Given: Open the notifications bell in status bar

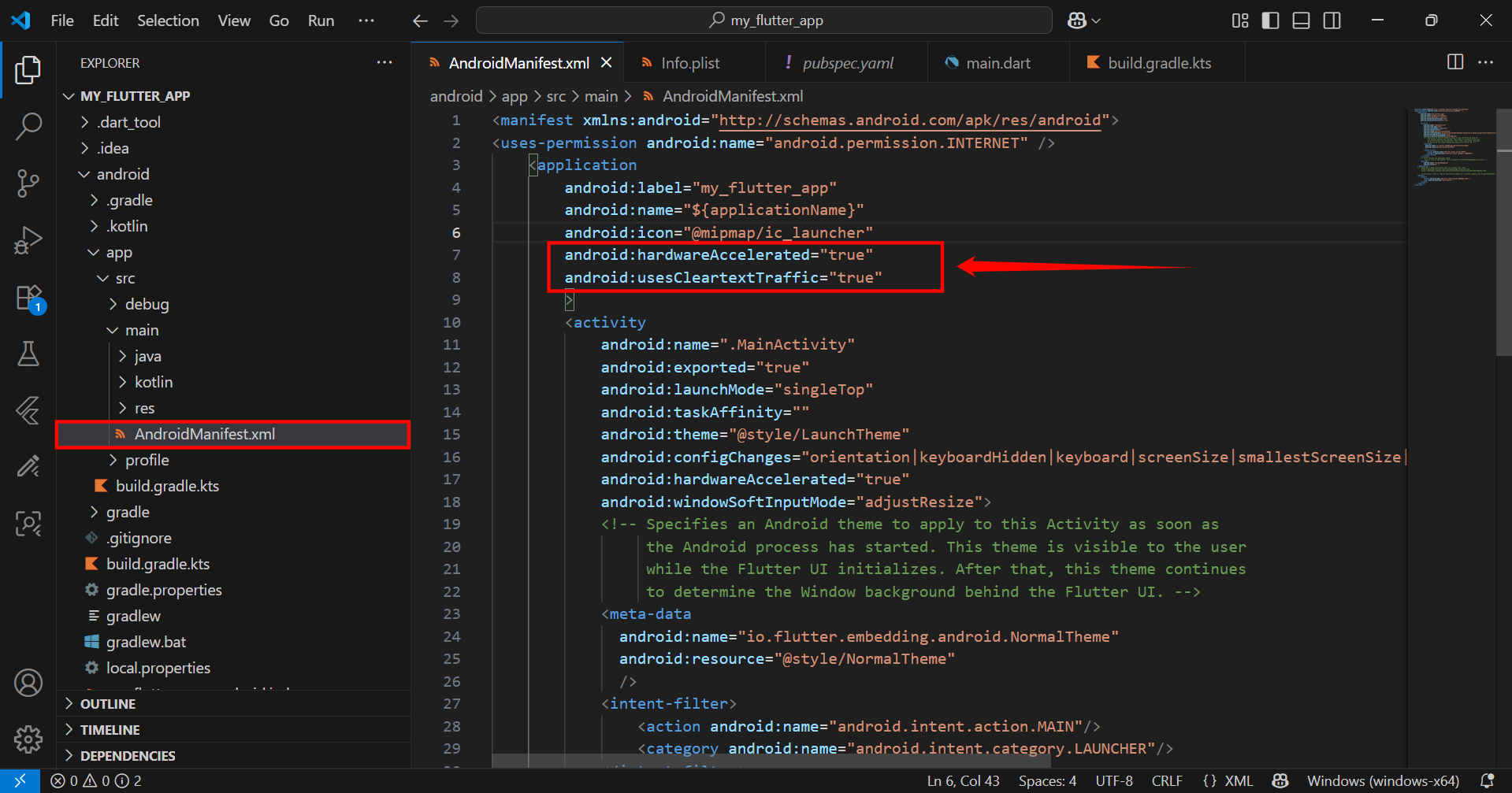Looking at the screenshot, I should (1487, 780).
